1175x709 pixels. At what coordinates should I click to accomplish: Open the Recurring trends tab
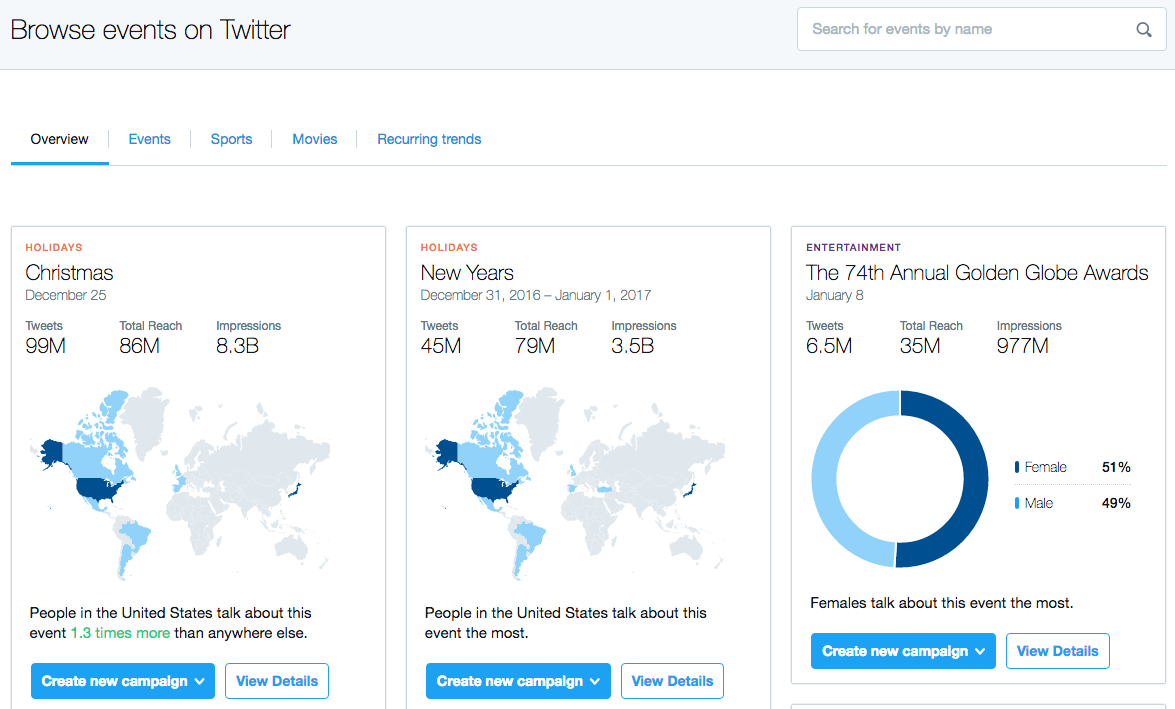(429, 139)
